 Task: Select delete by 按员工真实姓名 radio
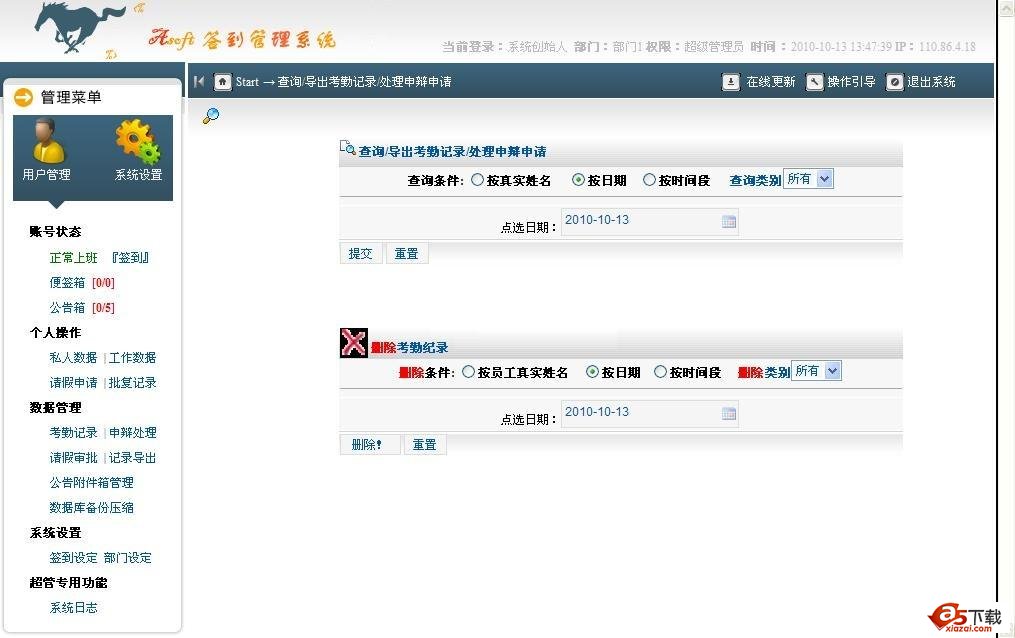[x=468, y=372]
